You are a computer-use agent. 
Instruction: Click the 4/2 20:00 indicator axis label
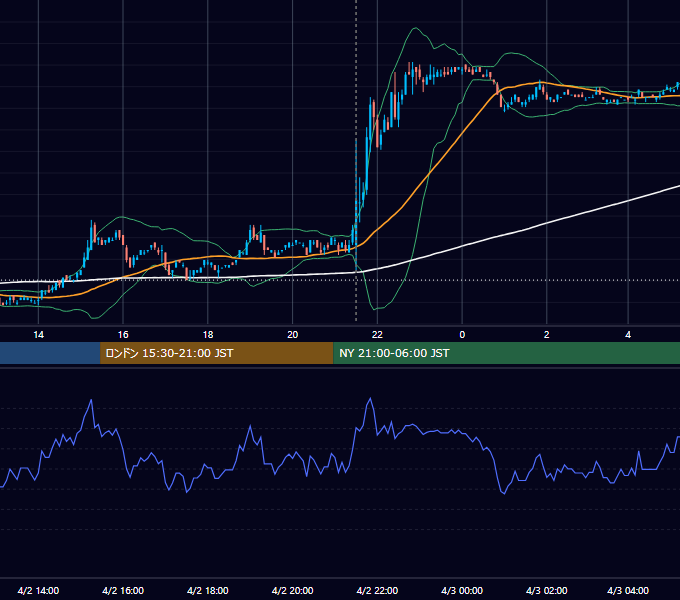293,590
